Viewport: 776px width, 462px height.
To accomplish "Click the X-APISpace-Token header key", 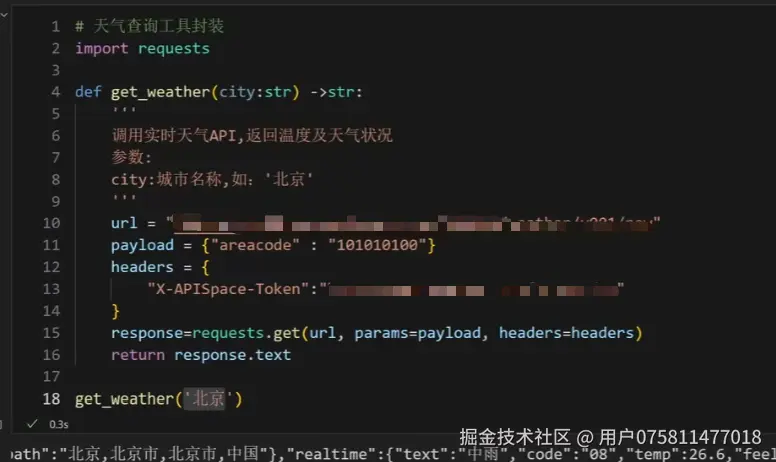I will (x=228, y=289).
